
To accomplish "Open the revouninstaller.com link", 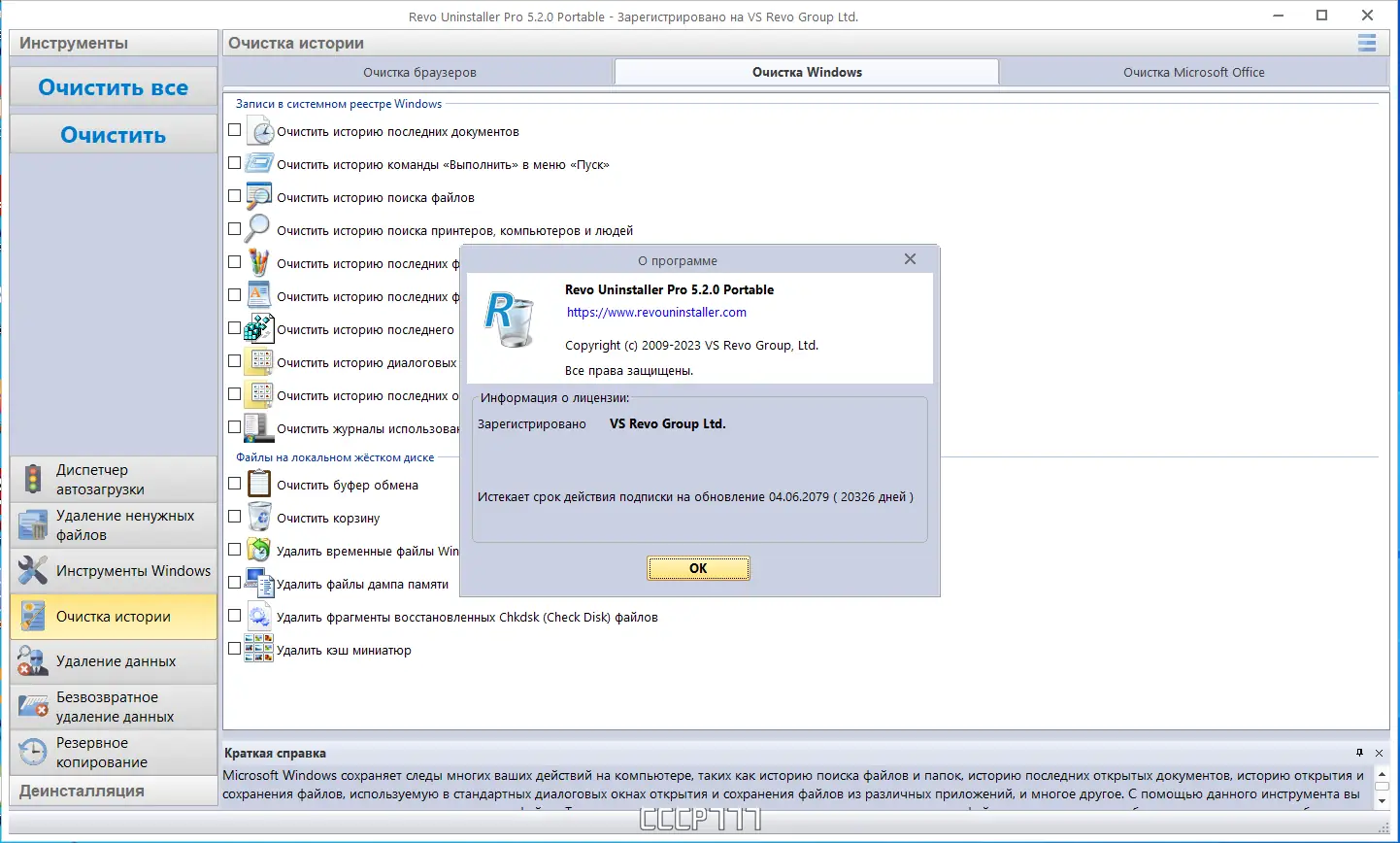I will coord(656,312).
